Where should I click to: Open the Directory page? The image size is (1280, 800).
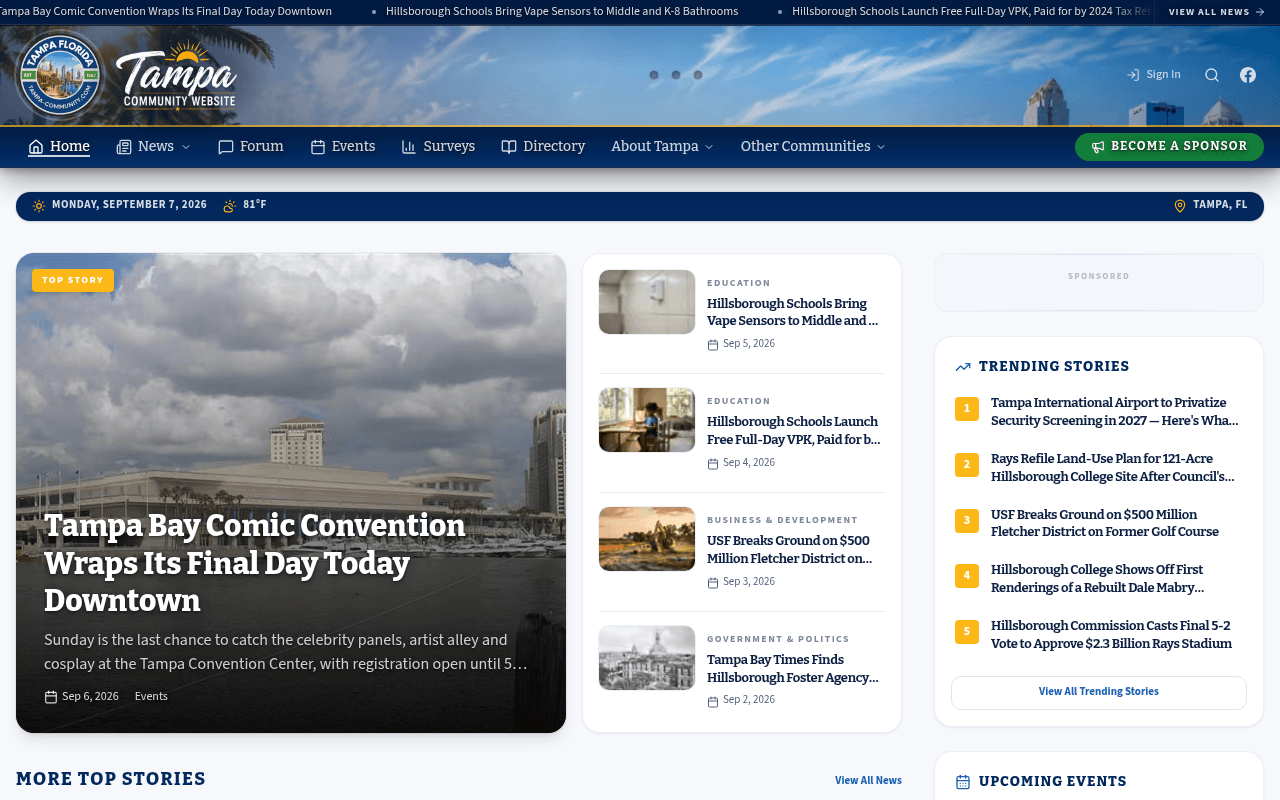click(x=543, y=147)
